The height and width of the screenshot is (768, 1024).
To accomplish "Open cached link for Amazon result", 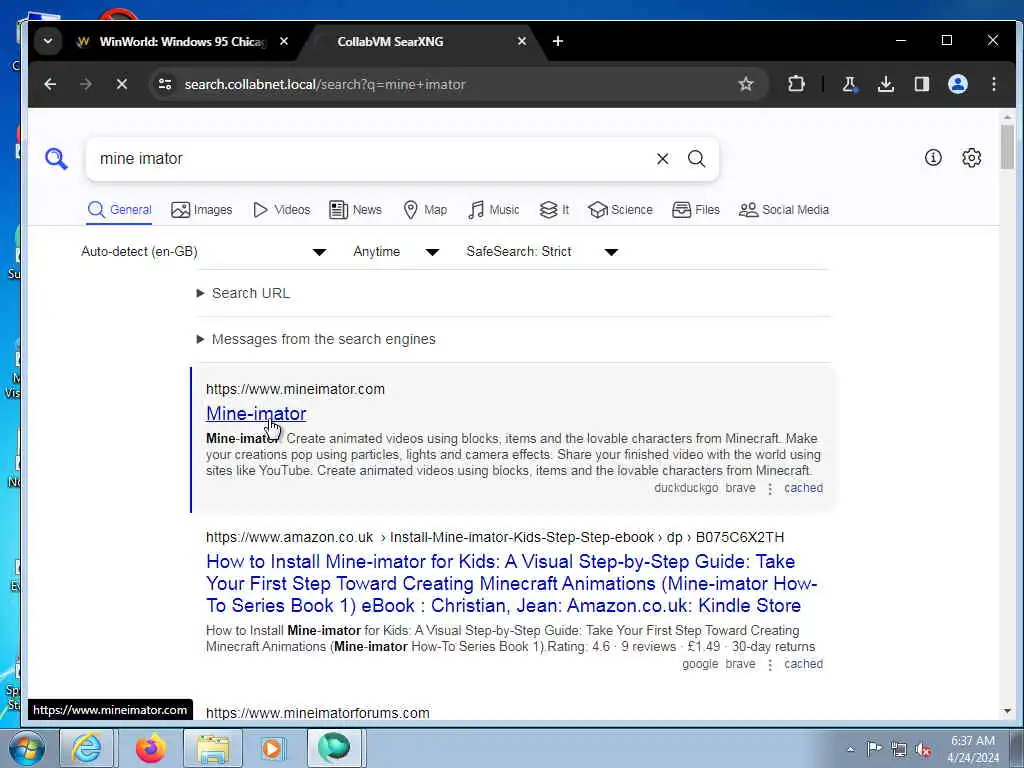I will pos(803,664).
